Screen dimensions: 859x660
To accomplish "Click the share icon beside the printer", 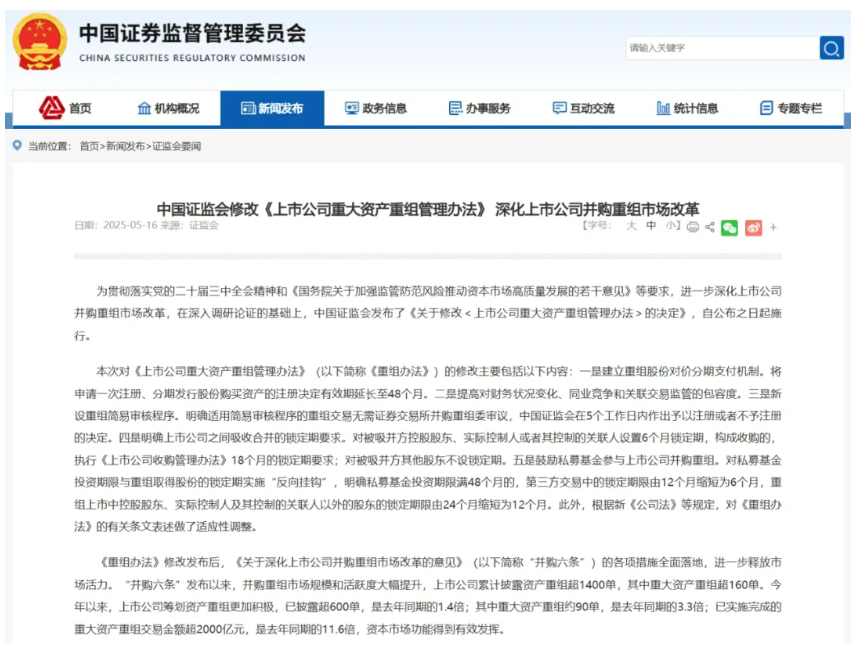I will [x=710, y=227].
